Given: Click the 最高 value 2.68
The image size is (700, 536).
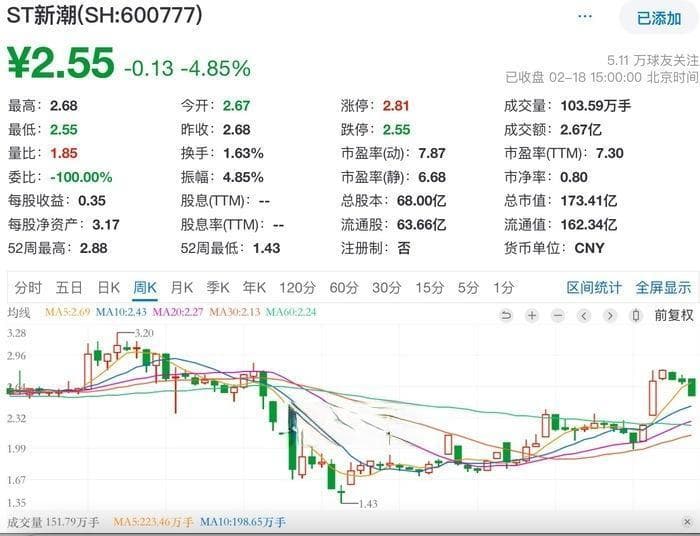Looking at the screenshot, I should point(64,106).
